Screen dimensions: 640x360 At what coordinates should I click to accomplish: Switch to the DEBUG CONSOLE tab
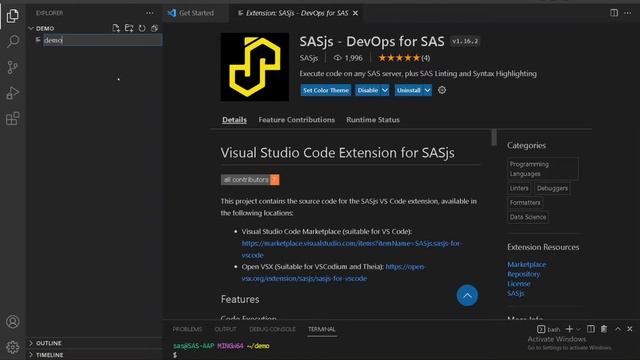(272, 329)
